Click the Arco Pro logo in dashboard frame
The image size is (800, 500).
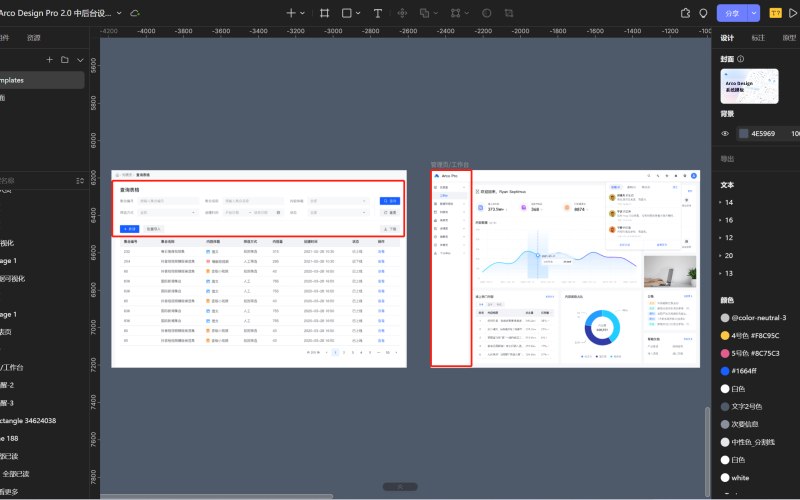tap(446, 176)
